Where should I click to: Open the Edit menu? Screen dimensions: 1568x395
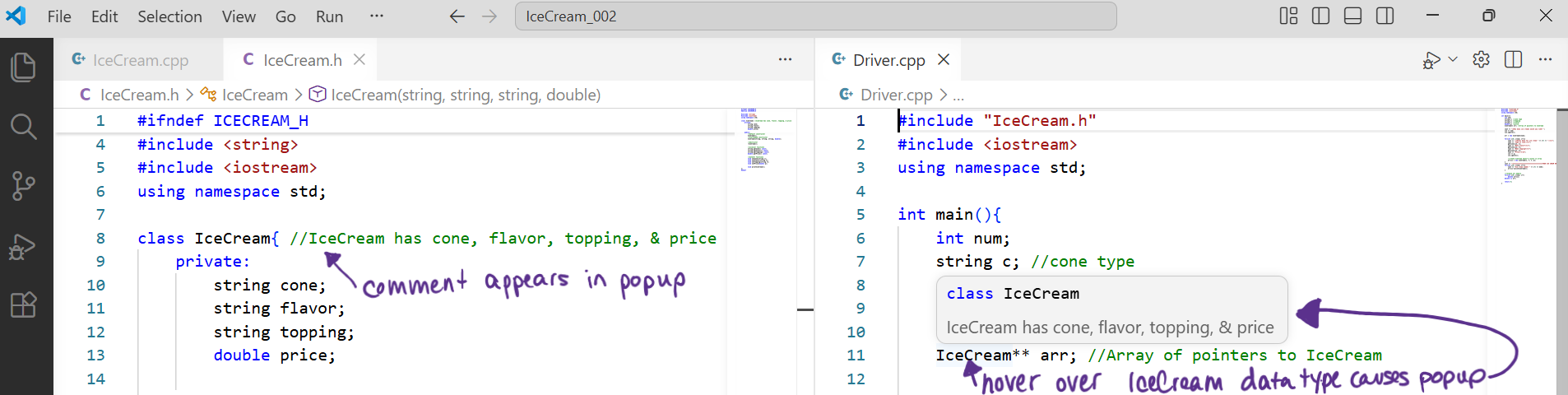(104, 16)
